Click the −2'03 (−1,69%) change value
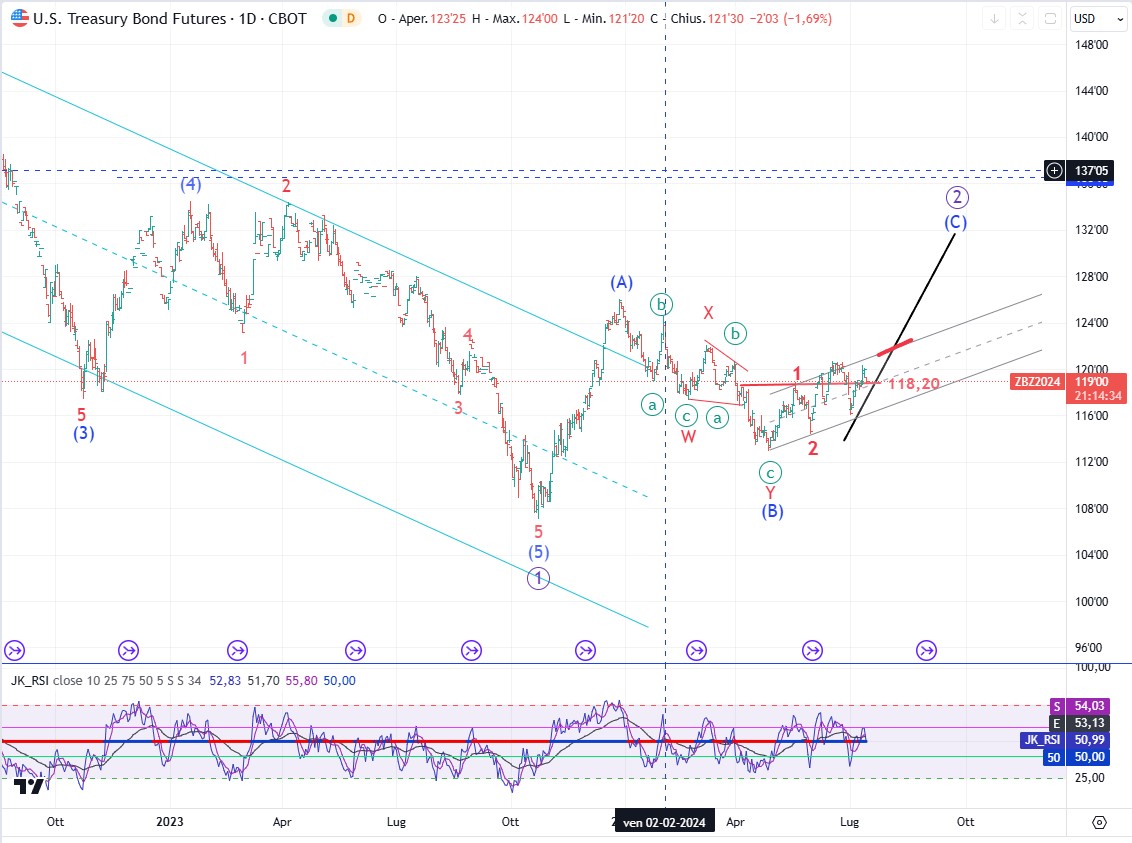This screenshot has height=843, width=1132. 791,19
